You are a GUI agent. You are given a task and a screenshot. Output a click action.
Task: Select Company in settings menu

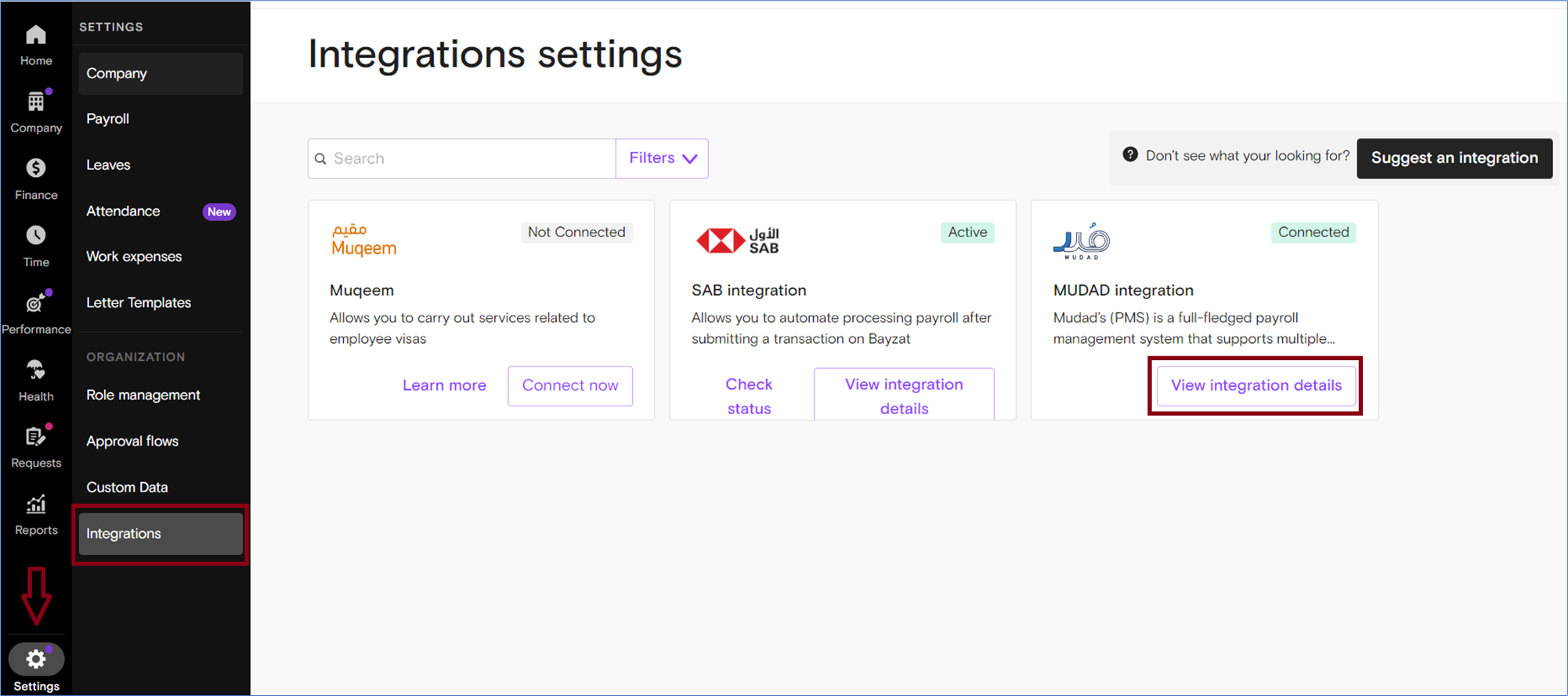161,74
